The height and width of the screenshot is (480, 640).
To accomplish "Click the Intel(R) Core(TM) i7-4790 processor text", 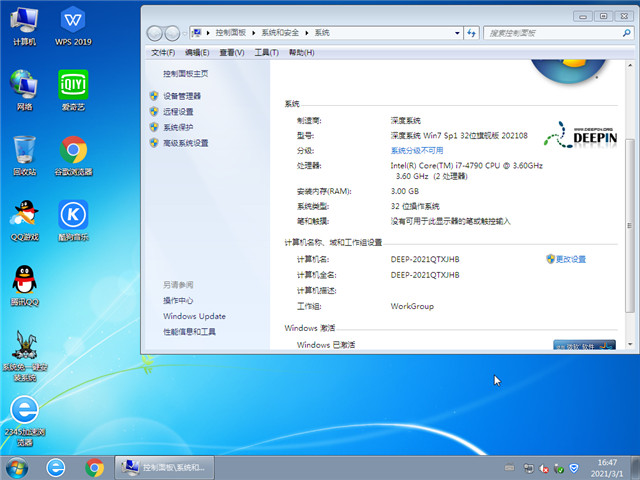I will [x=467, y=166].
